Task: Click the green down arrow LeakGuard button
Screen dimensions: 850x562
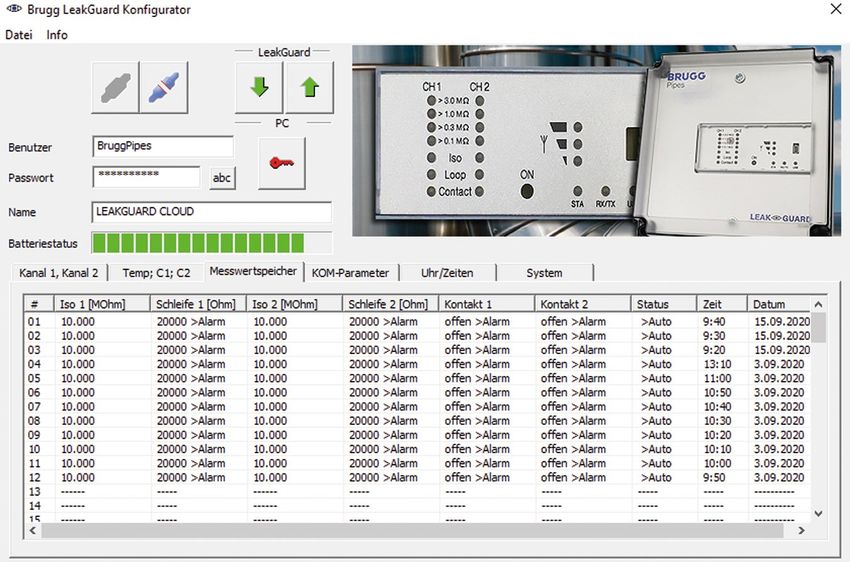Action: tap(259, 87)
